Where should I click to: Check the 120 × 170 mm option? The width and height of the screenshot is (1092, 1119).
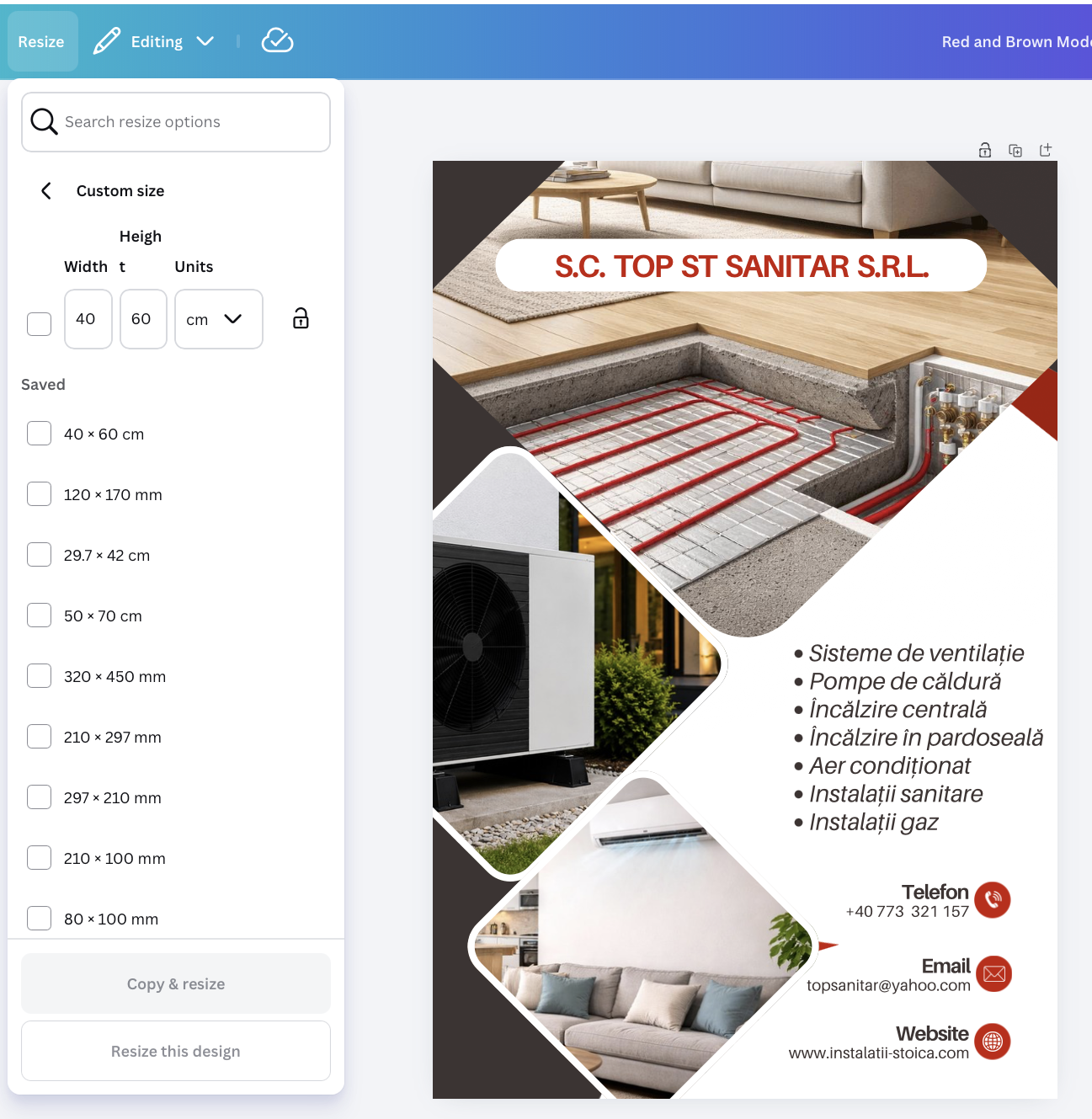[39, 494]
